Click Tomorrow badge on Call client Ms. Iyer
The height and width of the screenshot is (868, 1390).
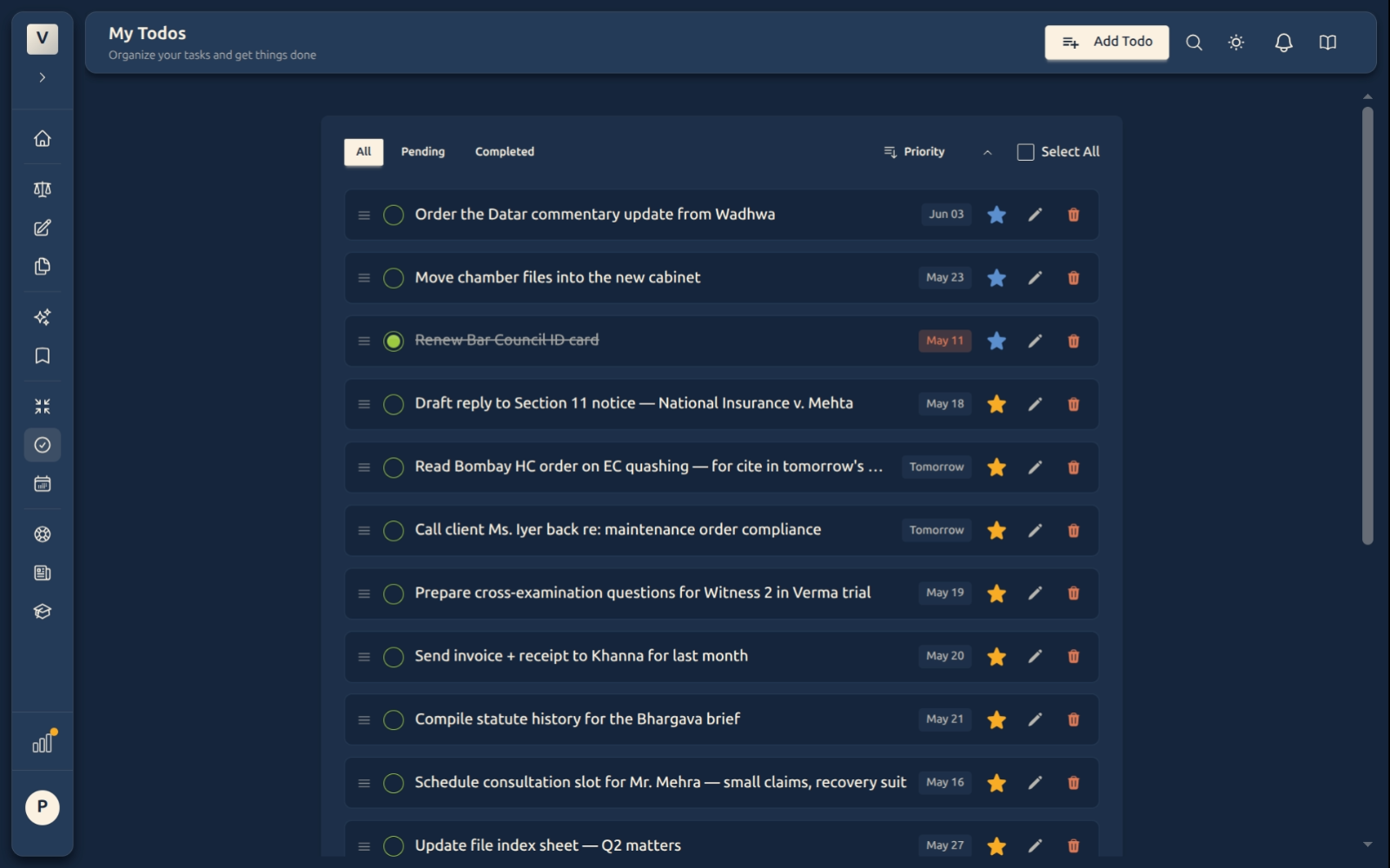click(x=936, y=530)
